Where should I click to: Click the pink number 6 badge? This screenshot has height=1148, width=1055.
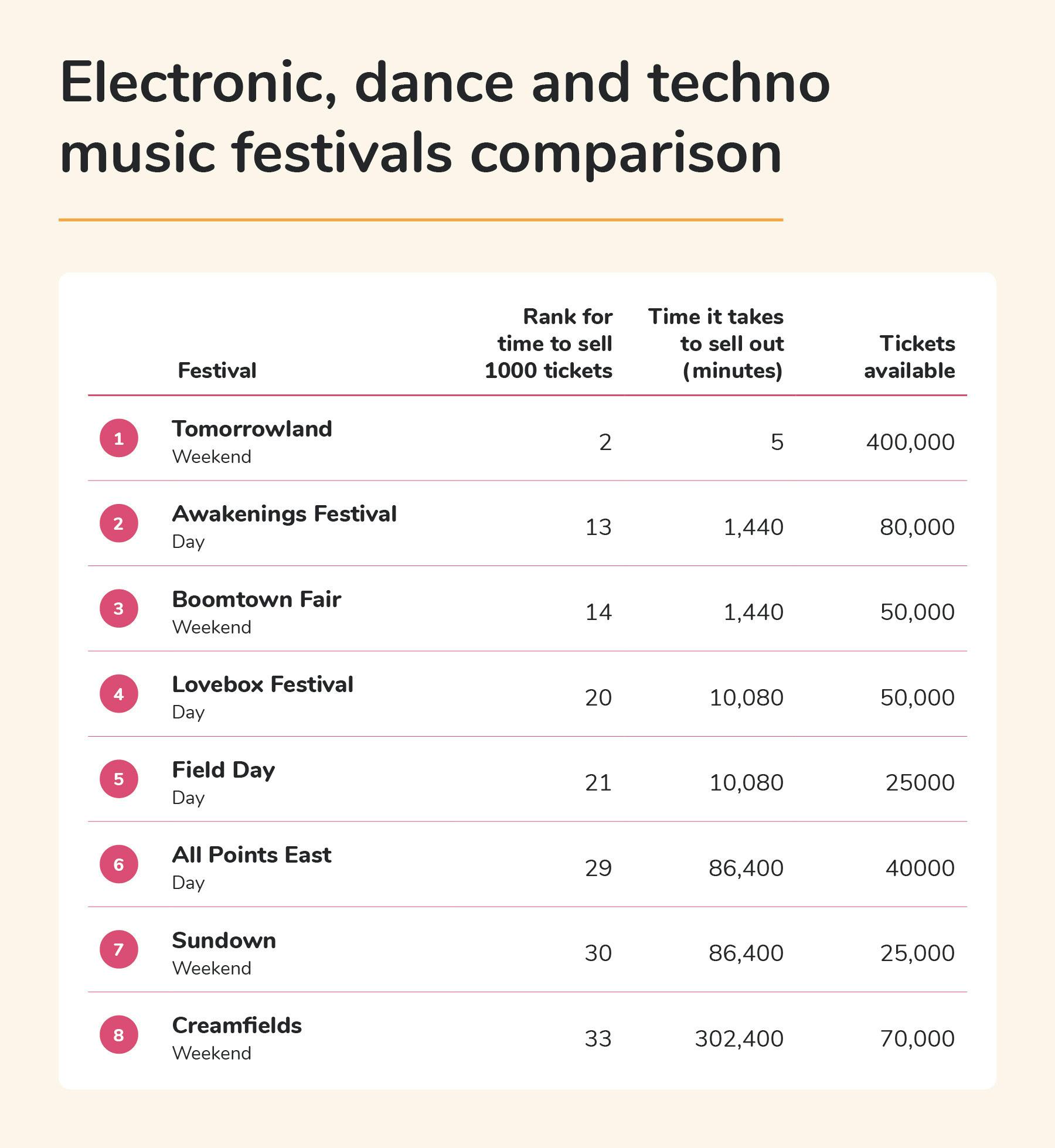point(119,864)
